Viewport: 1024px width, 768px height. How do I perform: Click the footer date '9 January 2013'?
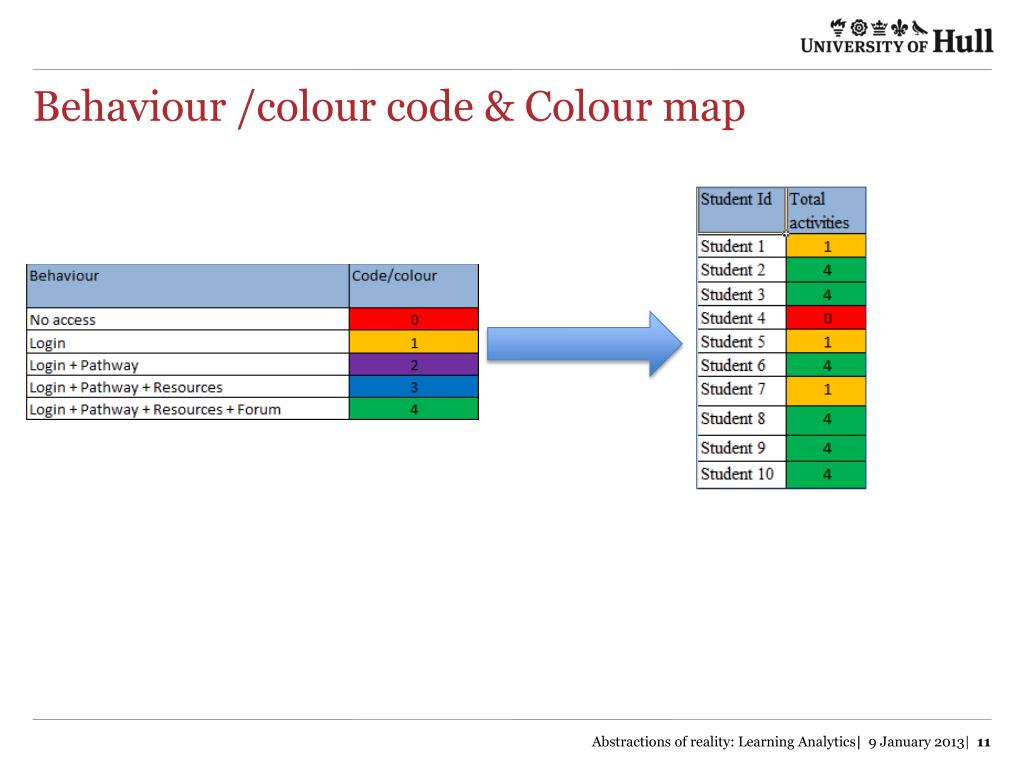coord(916,742)
